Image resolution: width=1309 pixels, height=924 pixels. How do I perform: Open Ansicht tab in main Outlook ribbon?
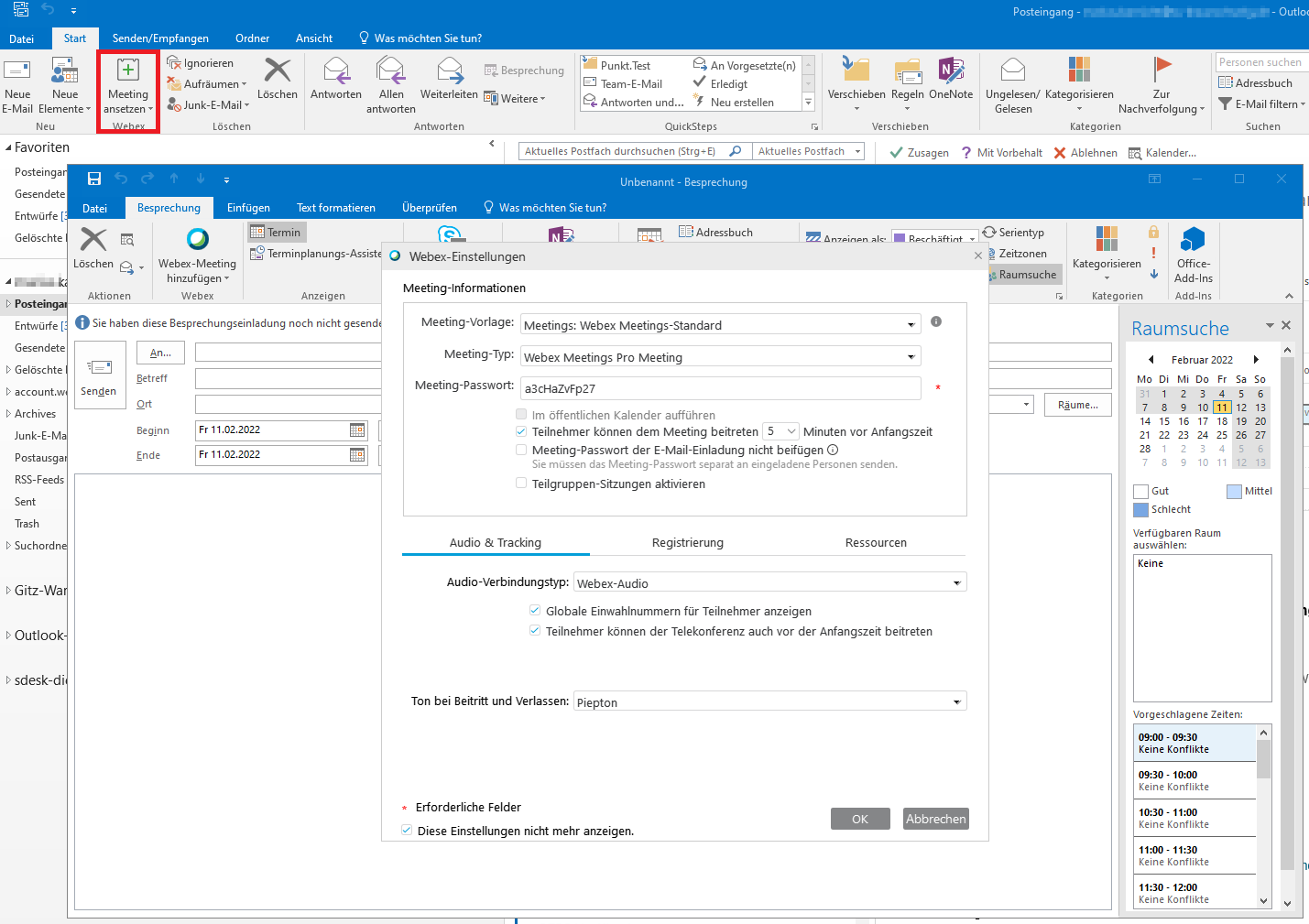[x=314, y=38]
